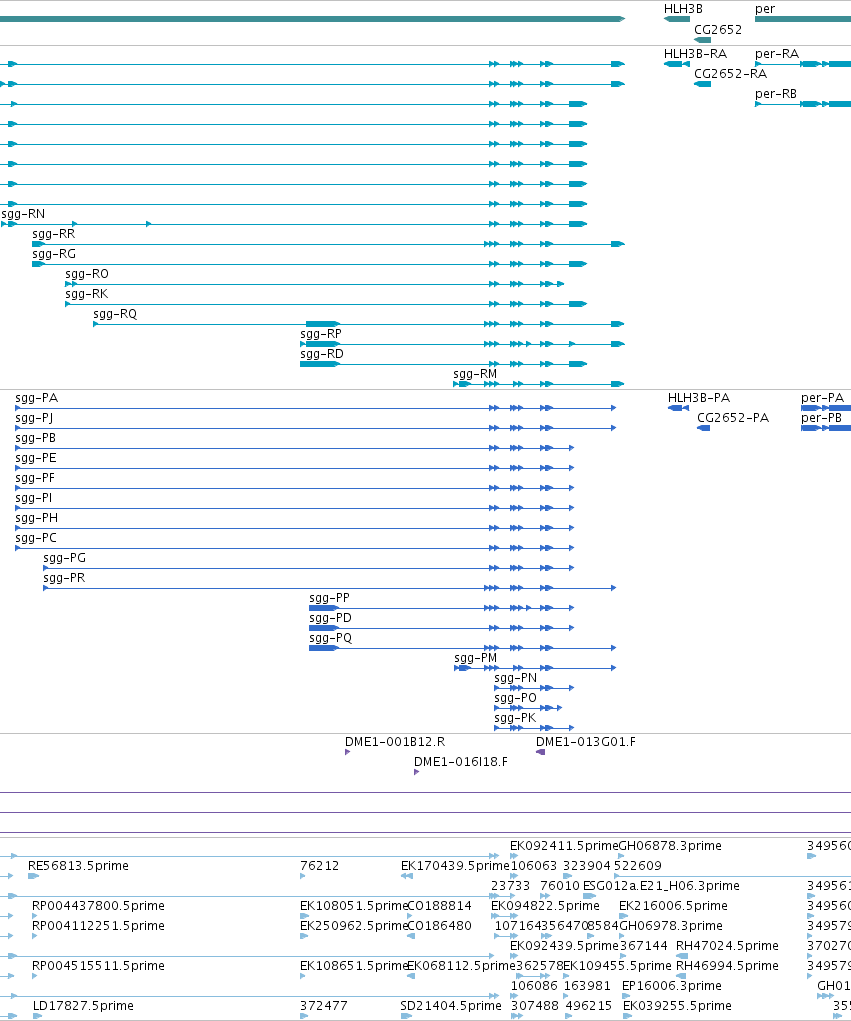Click the RP004515511.5prime EST label
Viewport: 851px width, 1021px height.
coord(98,966)
